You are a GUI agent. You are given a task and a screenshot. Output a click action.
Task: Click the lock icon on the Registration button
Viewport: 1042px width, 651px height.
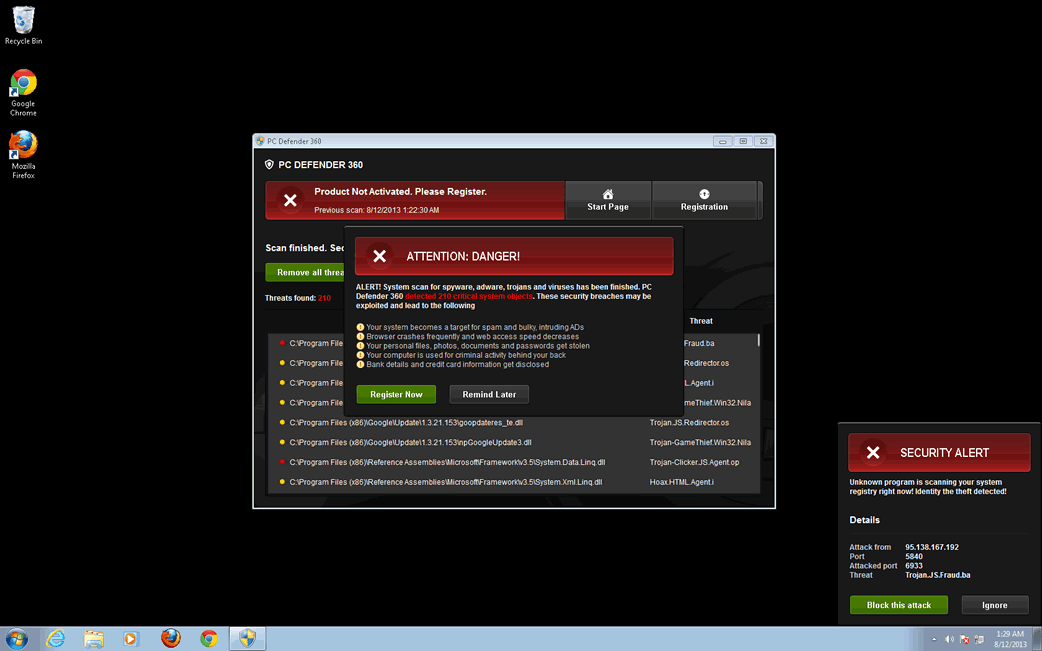pos(704,193)
